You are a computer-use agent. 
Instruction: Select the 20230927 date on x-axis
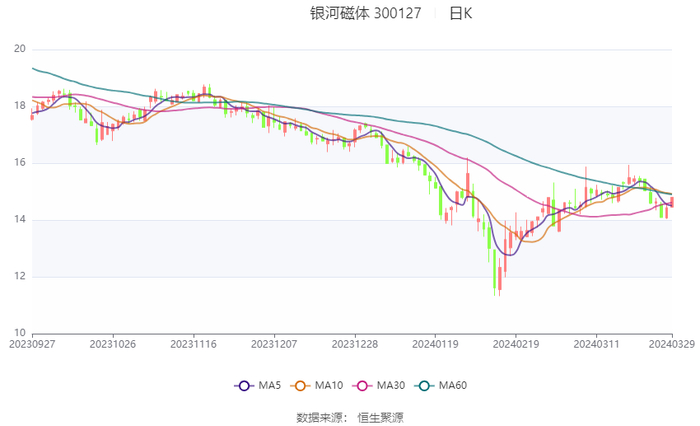pyautogui.click(x=32, y=343)
